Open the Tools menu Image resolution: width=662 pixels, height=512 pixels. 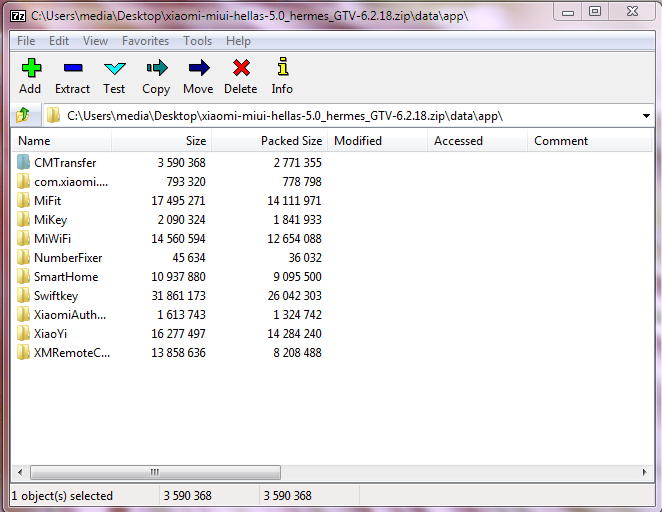coord(197,41)
